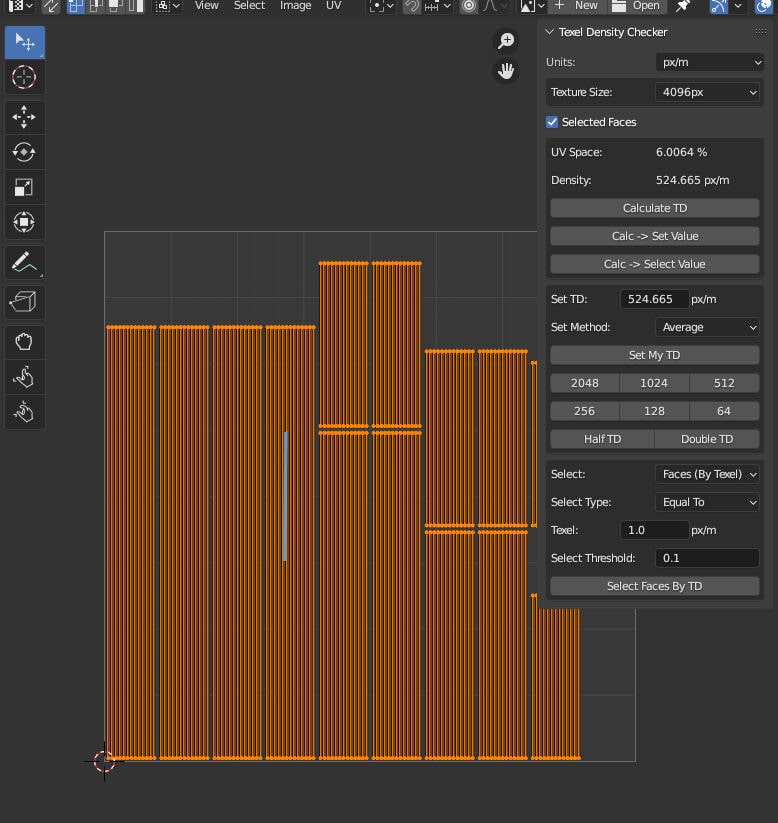The height and width of the screenshot is (823, 778).
Task: Open the Units px/m dropdown
Action: [710, 62]
